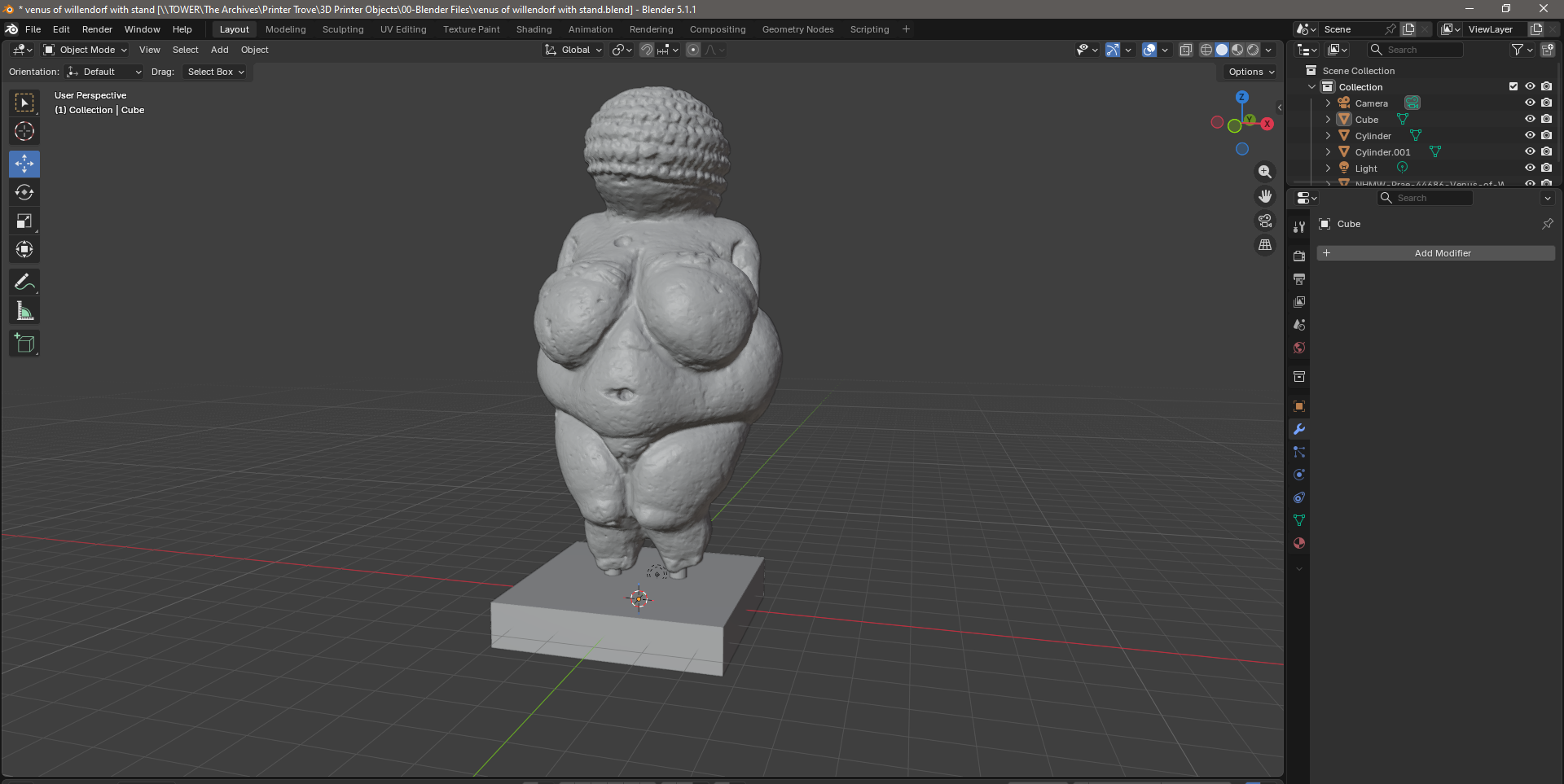Open the Modifiers properties tab
The width and height of the screenshot is (1564, 784).
pyautogui.click(x=1299, y=429)
